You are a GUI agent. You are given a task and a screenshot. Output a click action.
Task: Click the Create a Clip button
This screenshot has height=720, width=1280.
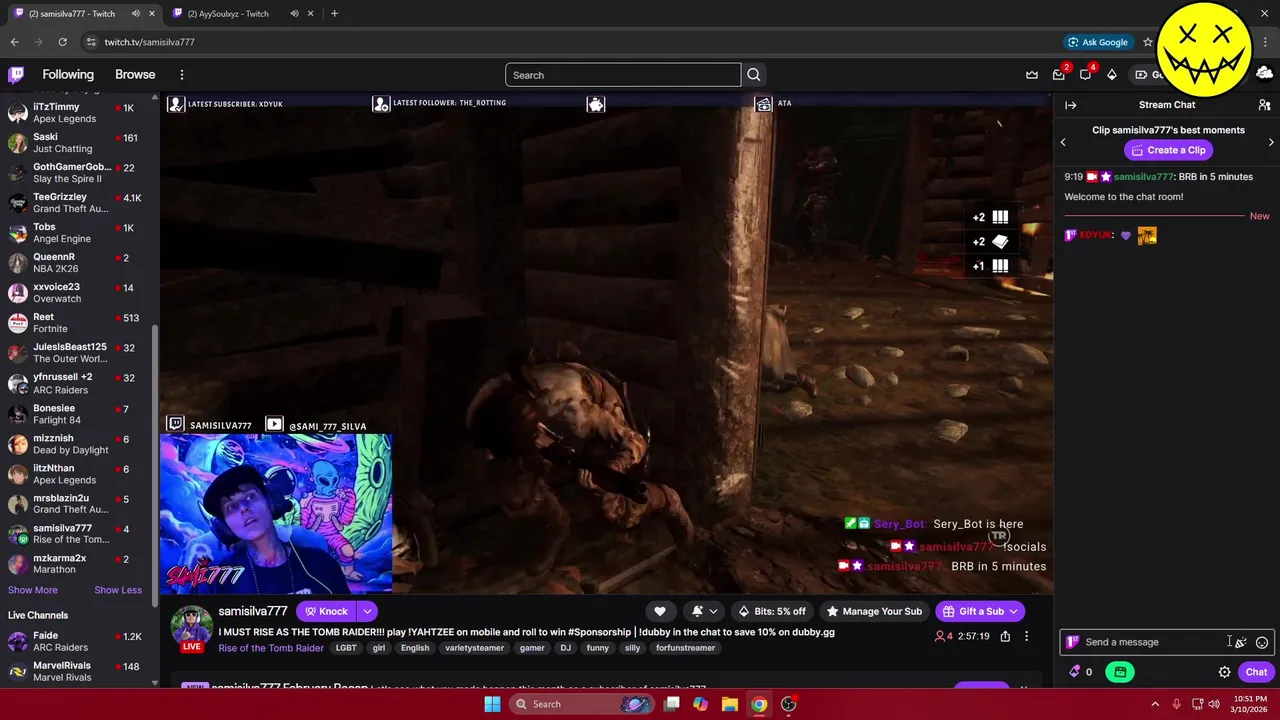1168,150
